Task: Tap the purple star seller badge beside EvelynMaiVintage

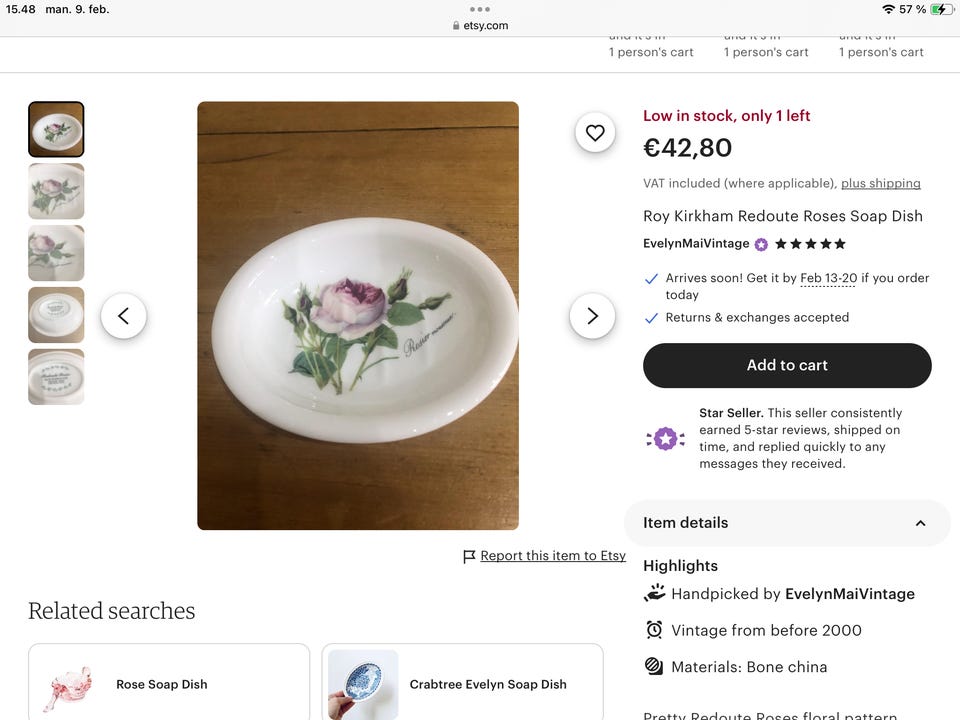Action: pos(761,244)
